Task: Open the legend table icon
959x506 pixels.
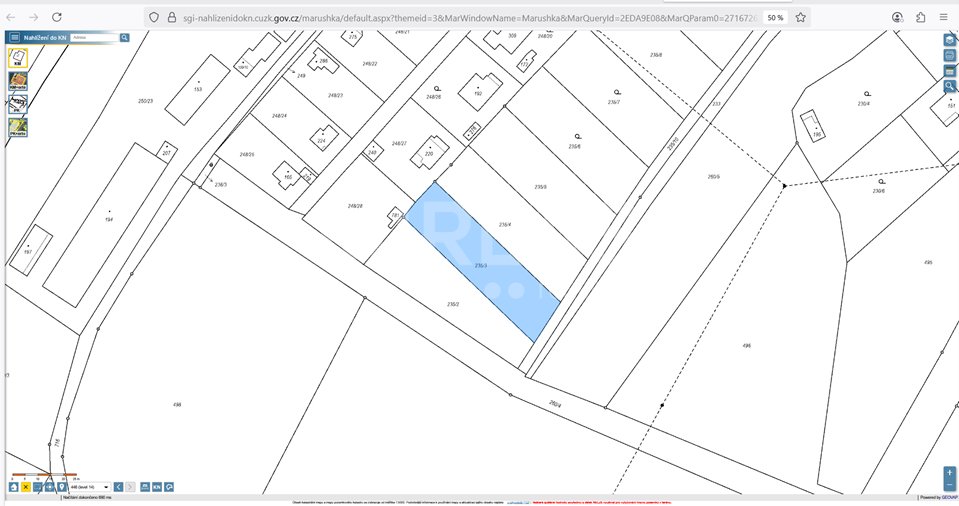Action: coord(950,72)
